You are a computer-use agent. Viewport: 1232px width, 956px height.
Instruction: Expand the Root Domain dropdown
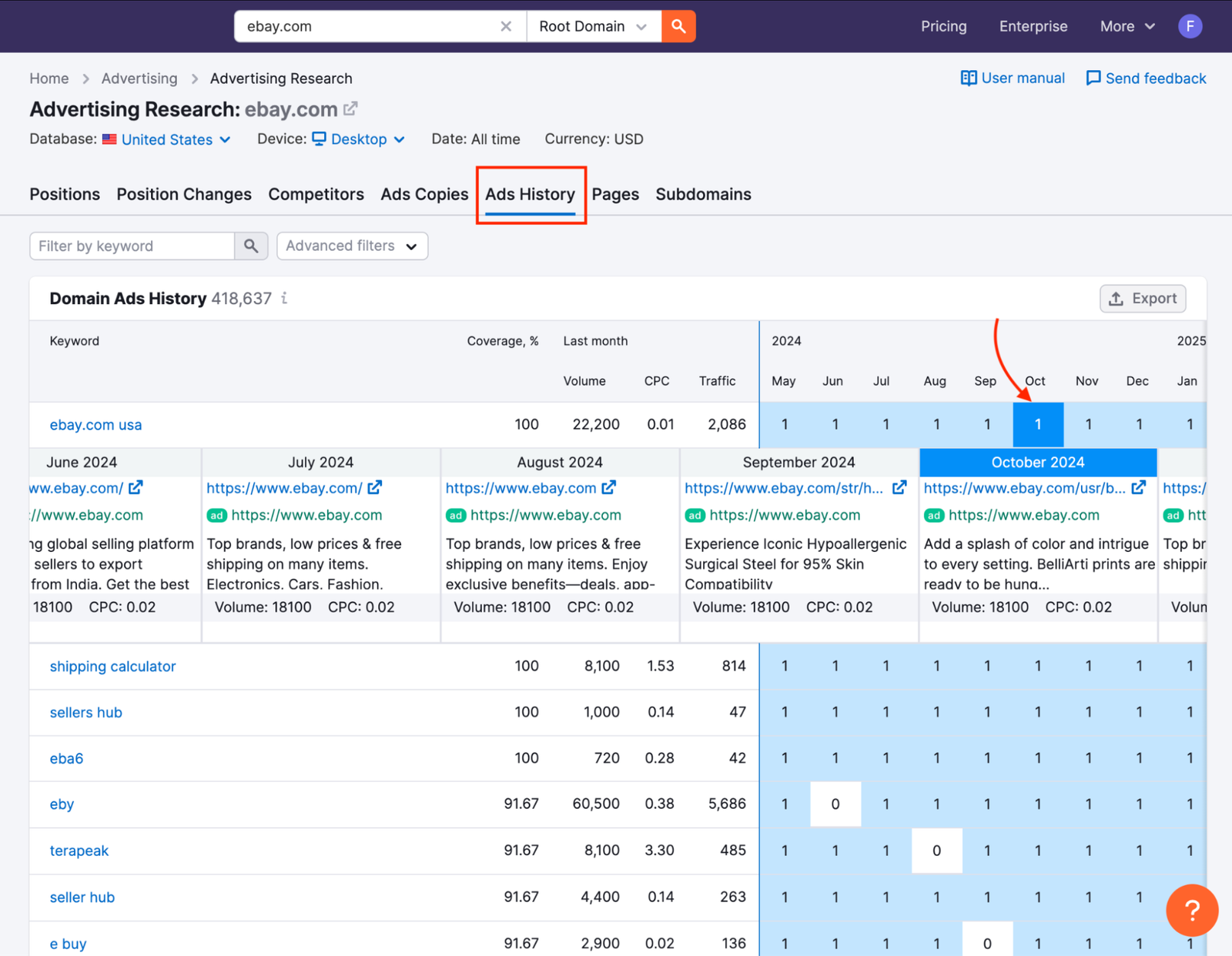click(x=593, y=26)
